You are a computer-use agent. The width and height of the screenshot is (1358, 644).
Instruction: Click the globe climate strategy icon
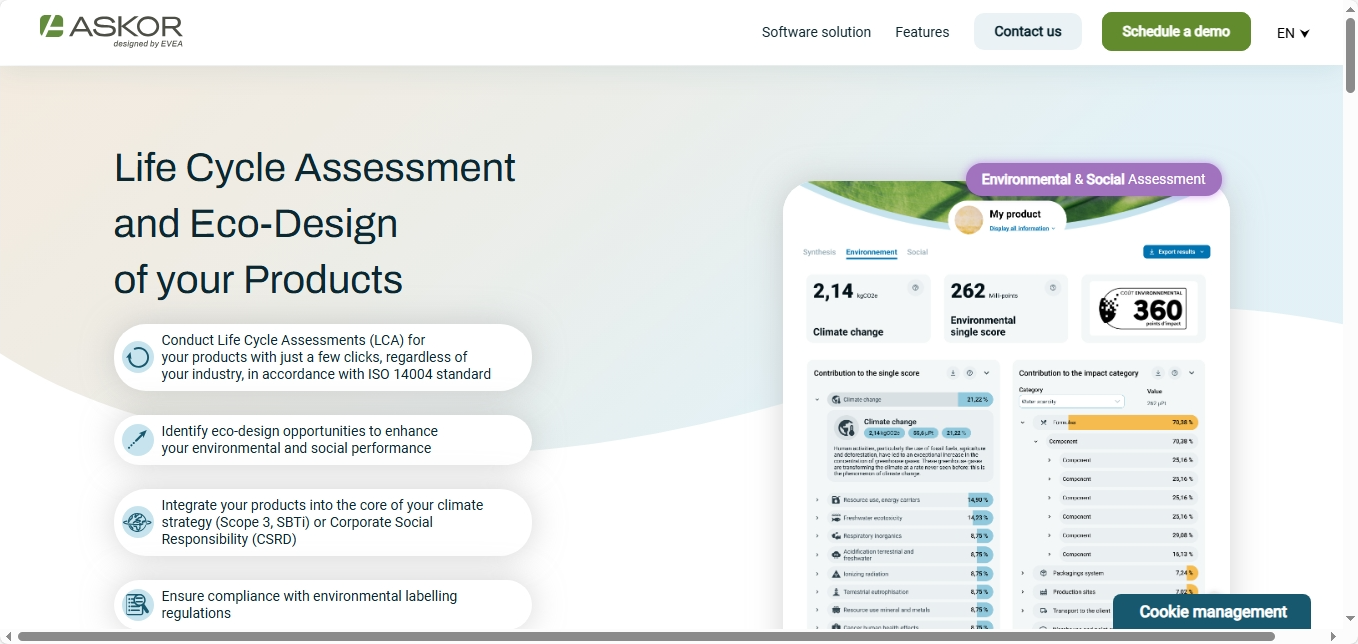click(137, 521)
